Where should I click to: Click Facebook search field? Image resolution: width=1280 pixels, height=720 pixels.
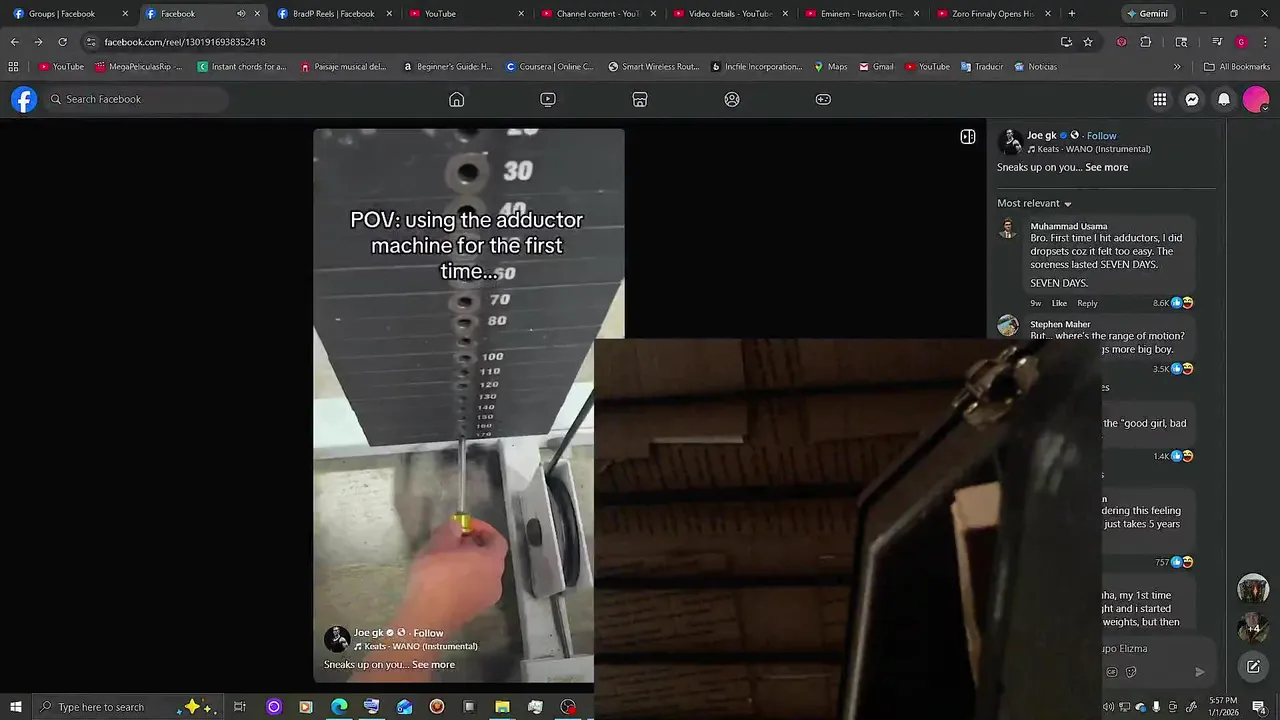click(137, 99)
